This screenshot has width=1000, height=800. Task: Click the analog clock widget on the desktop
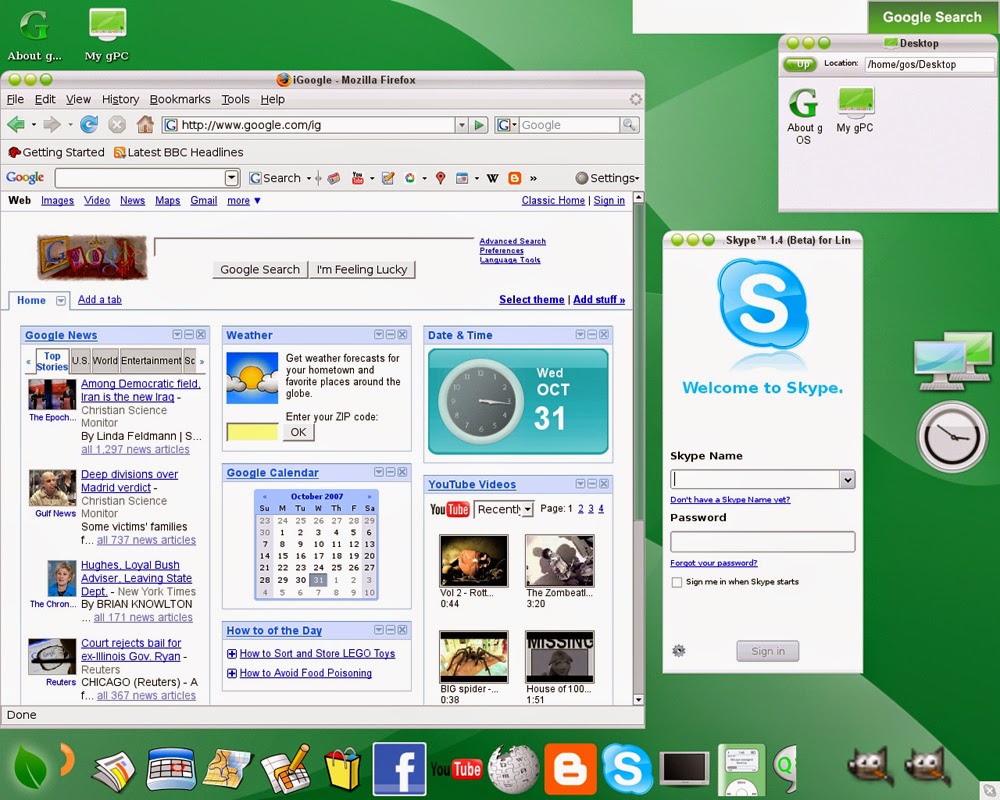[951, 435]
